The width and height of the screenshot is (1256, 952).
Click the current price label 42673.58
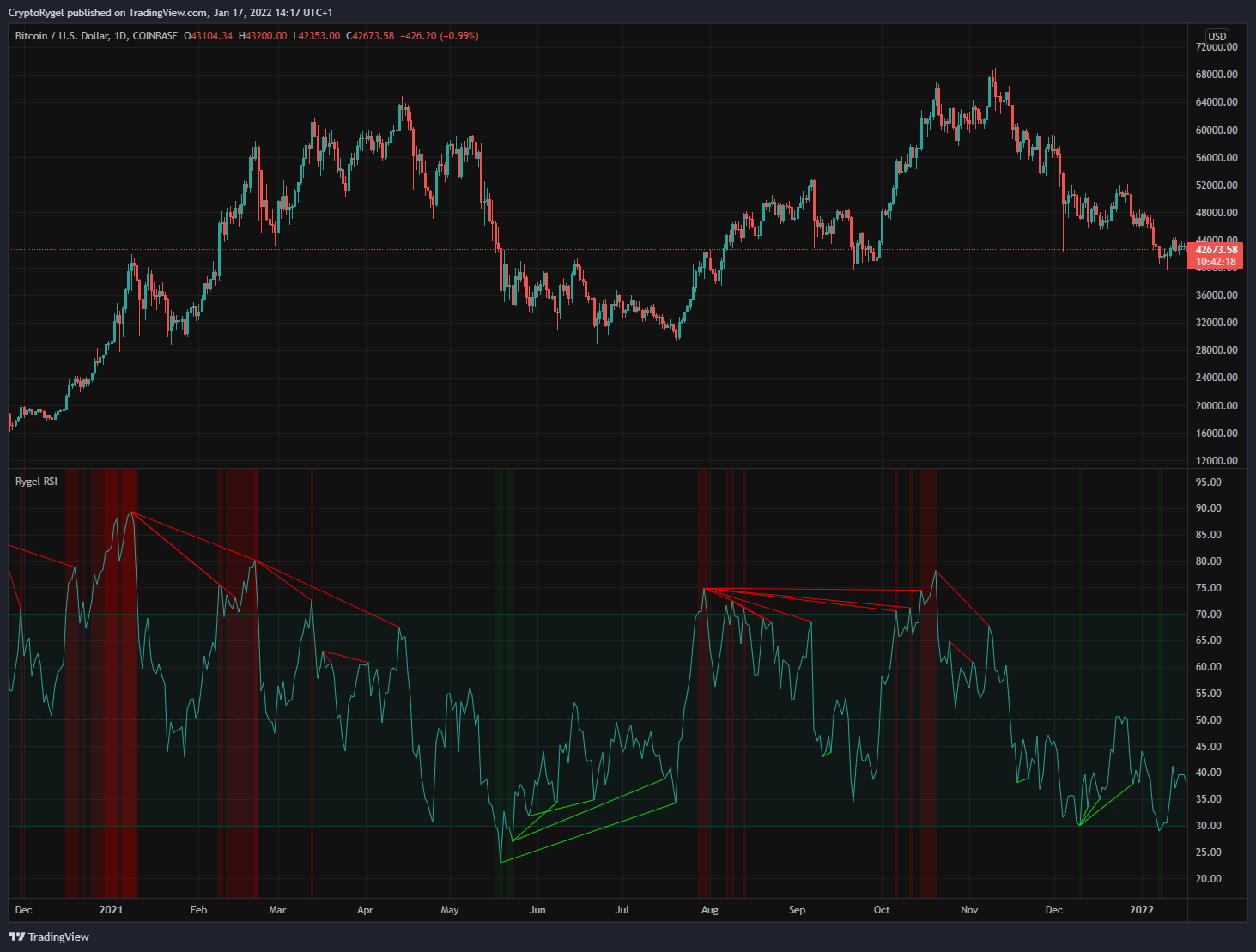[1216, 250]
